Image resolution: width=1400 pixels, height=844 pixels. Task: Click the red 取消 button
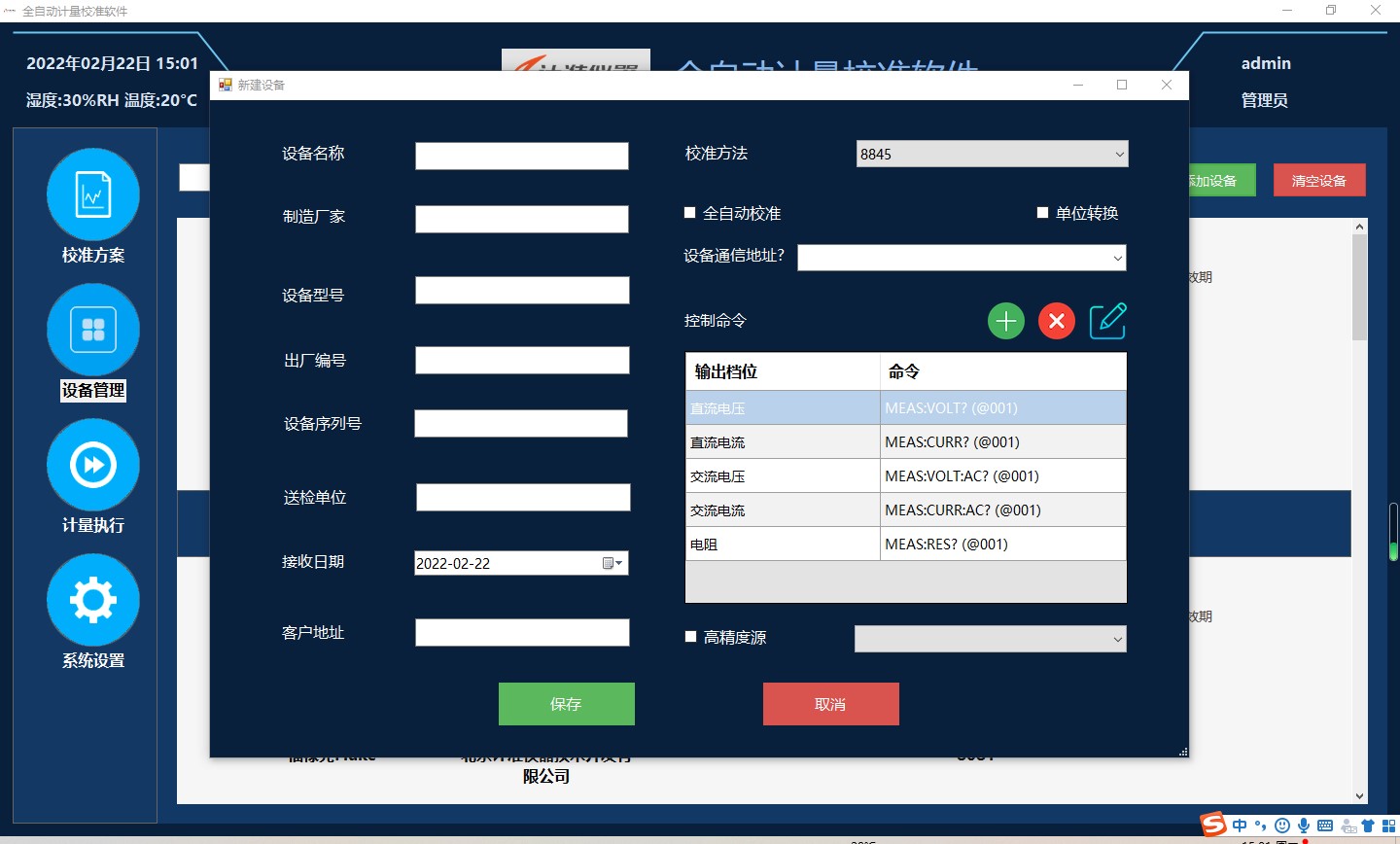[830, 704]
